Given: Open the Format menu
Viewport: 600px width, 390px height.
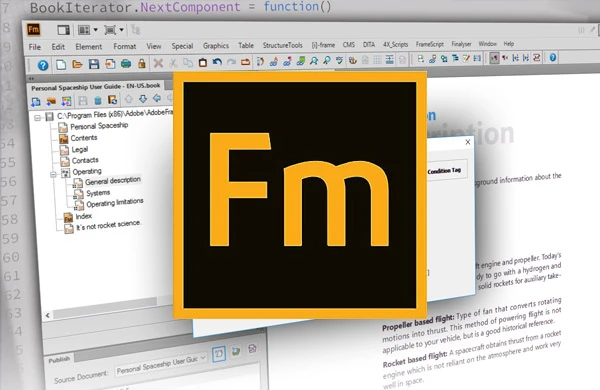Looking at the screenshot, I should pos(125,46).
